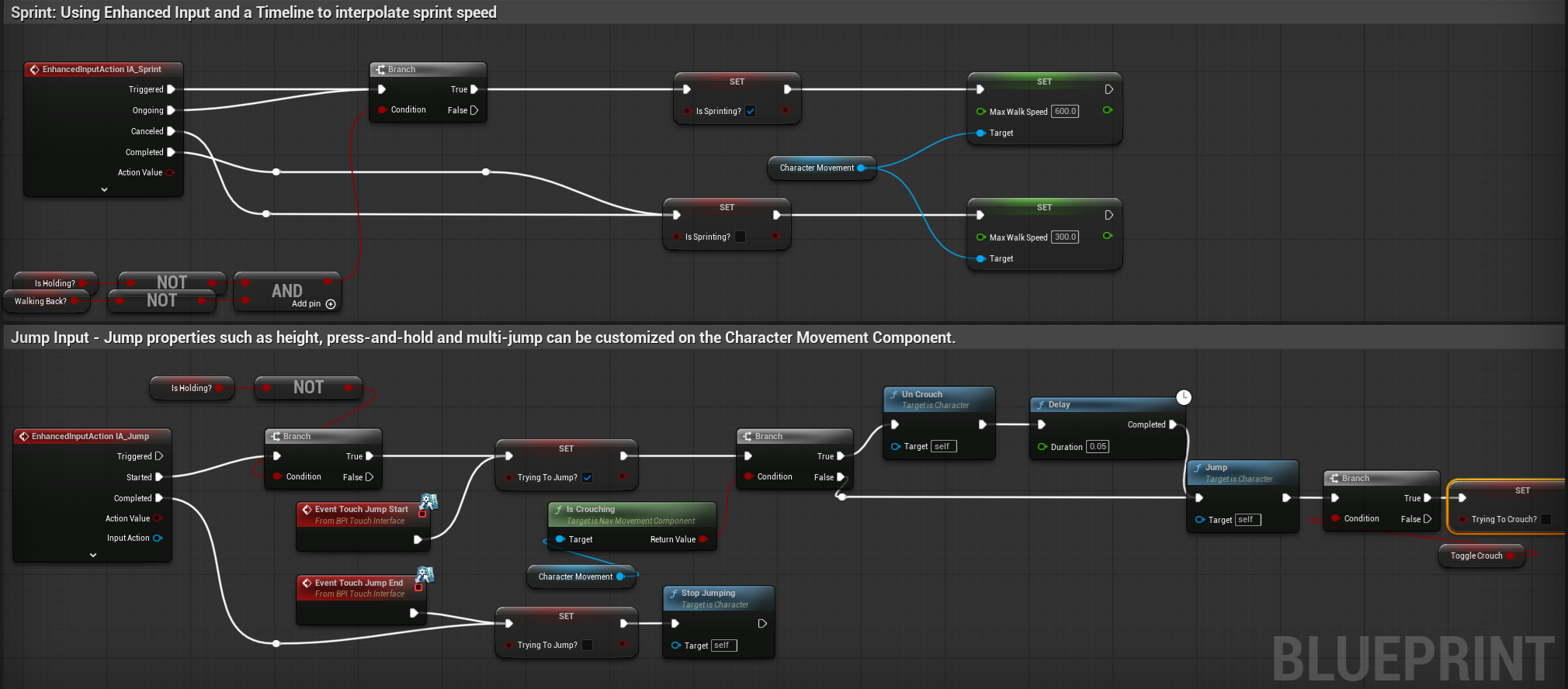
Task: Click the Input Action pin on IA_Jump
Action: [158, 538]
